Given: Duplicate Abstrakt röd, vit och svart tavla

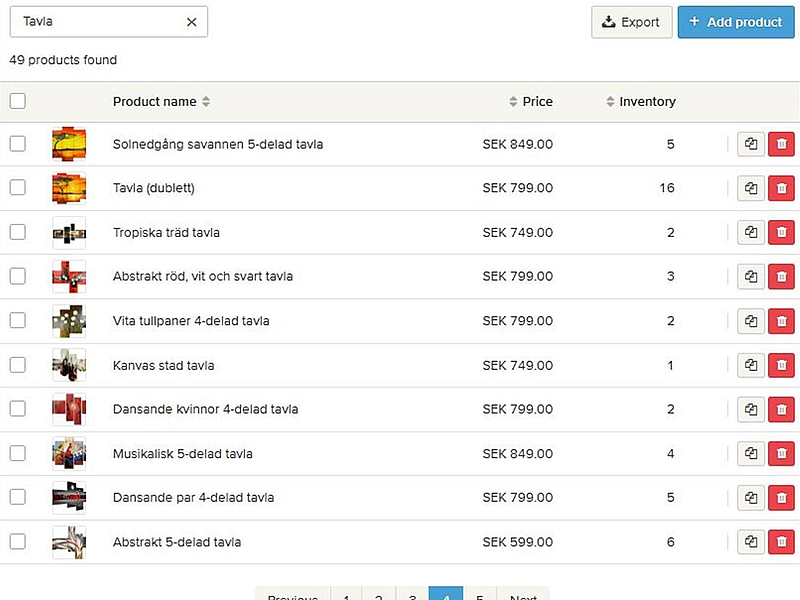Looking at the screenshot, I should pyautogui.click(x=751, y=276).
